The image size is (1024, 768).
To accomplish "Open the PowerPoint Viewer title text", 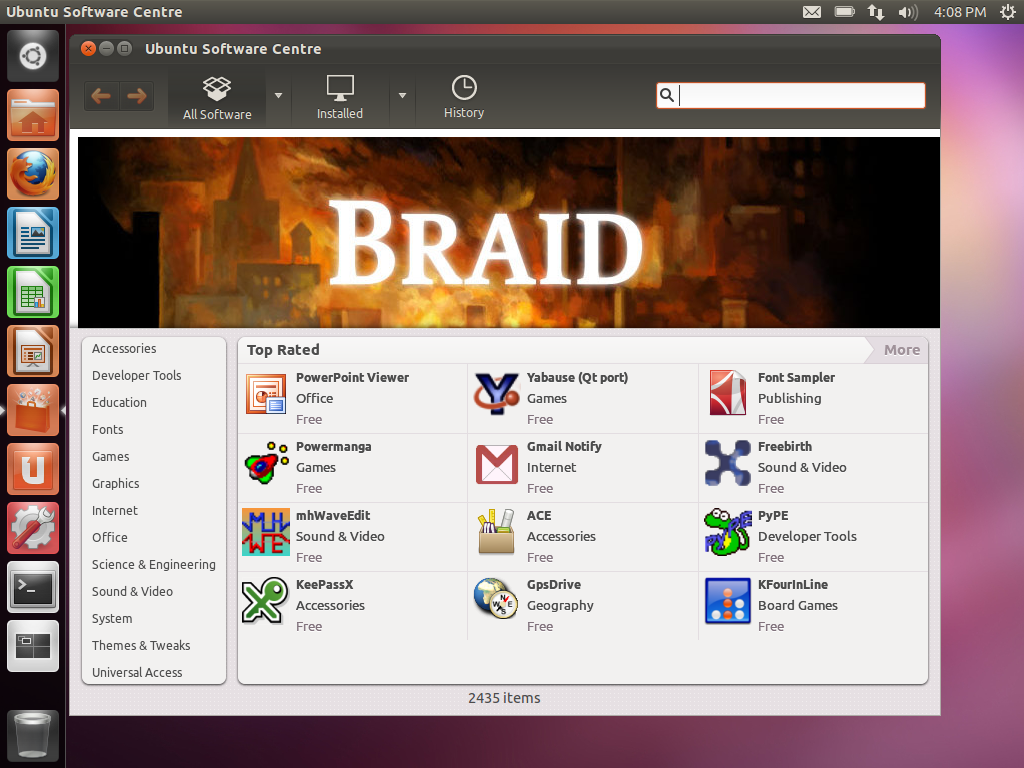I will coord(353,377).
